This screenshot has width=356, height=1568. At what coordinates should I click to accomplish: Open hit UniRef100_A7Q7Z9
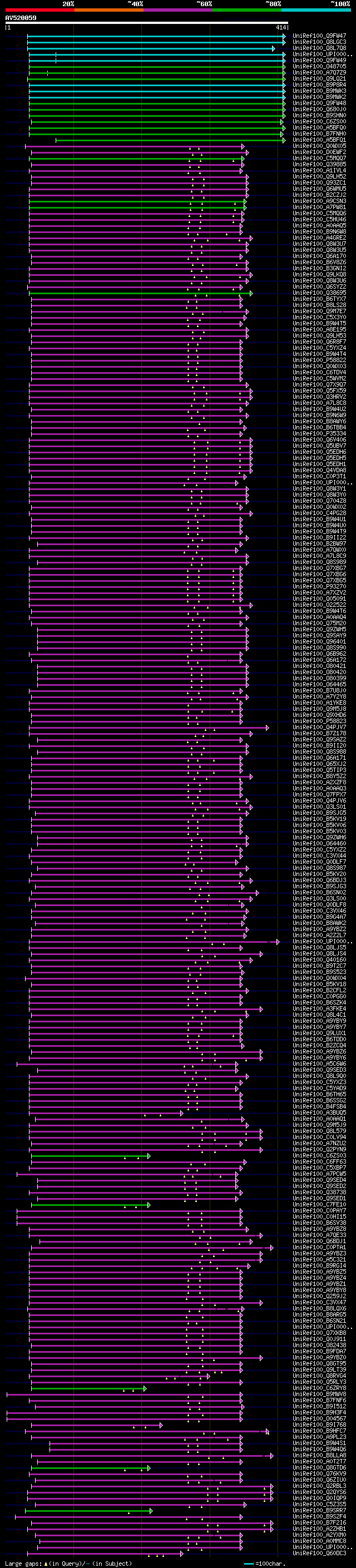pyautogui.click(x=319, y=72)
